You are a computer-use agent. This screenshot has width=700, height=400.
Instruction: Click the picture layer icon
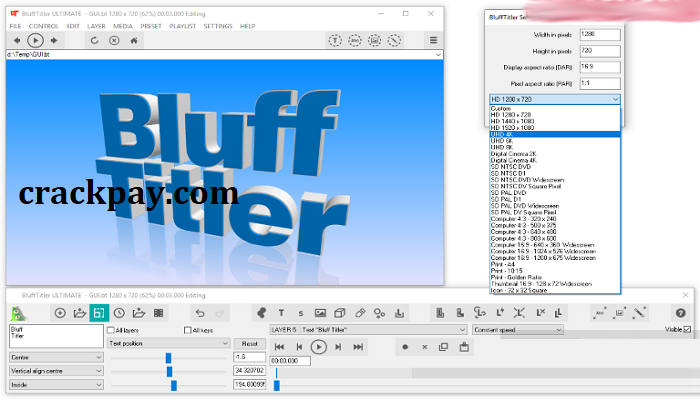pyautogui.click(x=320, y=313)
